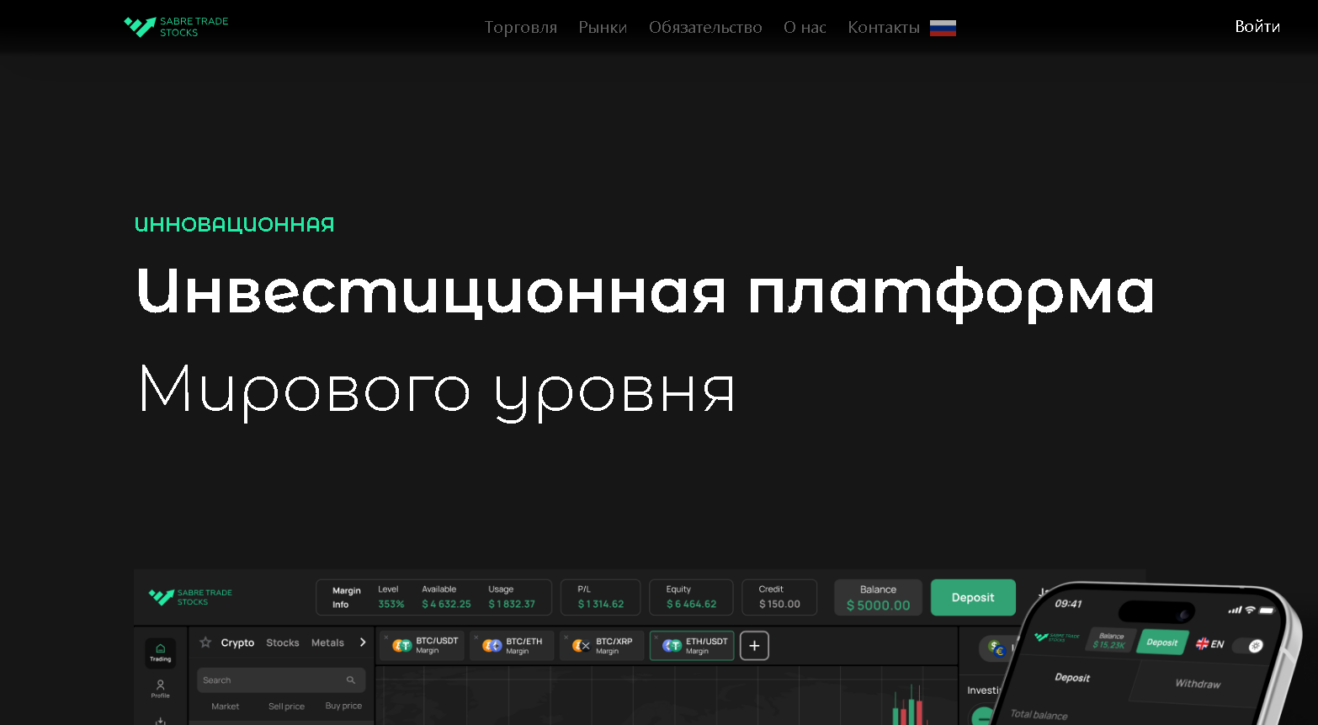Click the green Deposit button on the phone header
The width and height of the screenshot is (1318, 725).
pyautogui.click(x=1162, y=642)
